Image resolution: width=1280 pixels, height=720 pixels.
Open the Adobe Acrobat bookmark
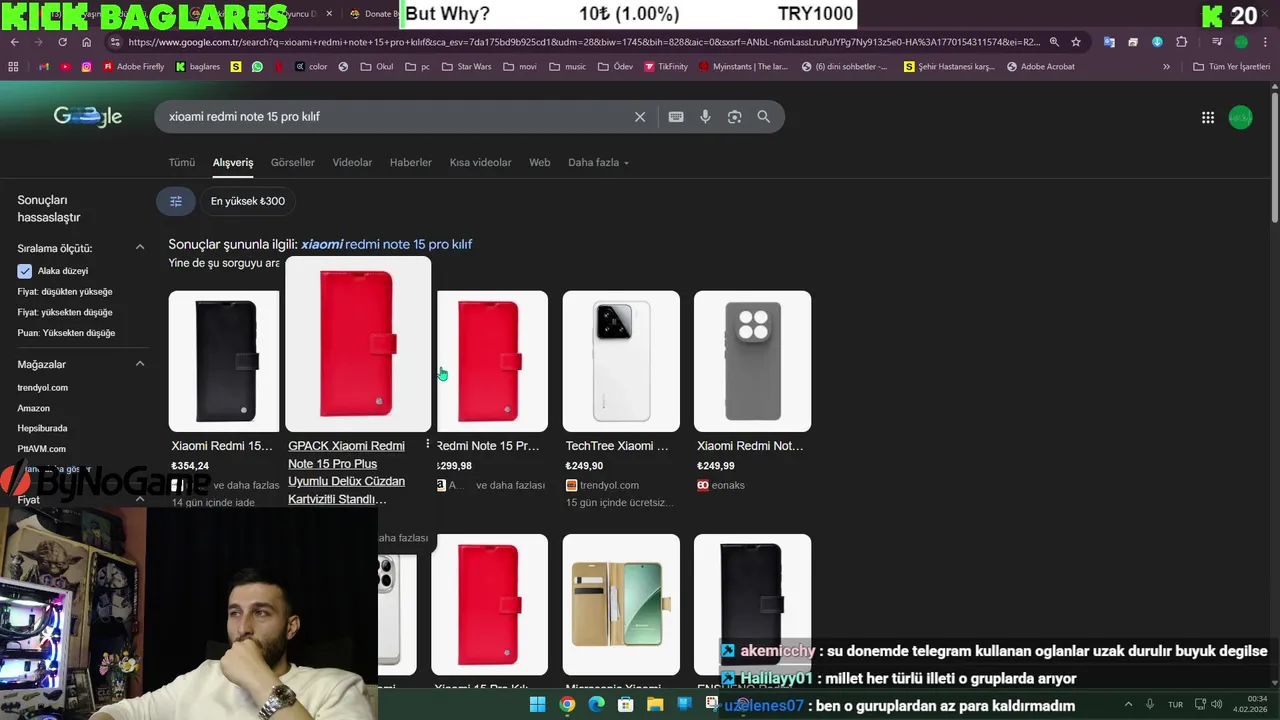tap(1041, 67)
